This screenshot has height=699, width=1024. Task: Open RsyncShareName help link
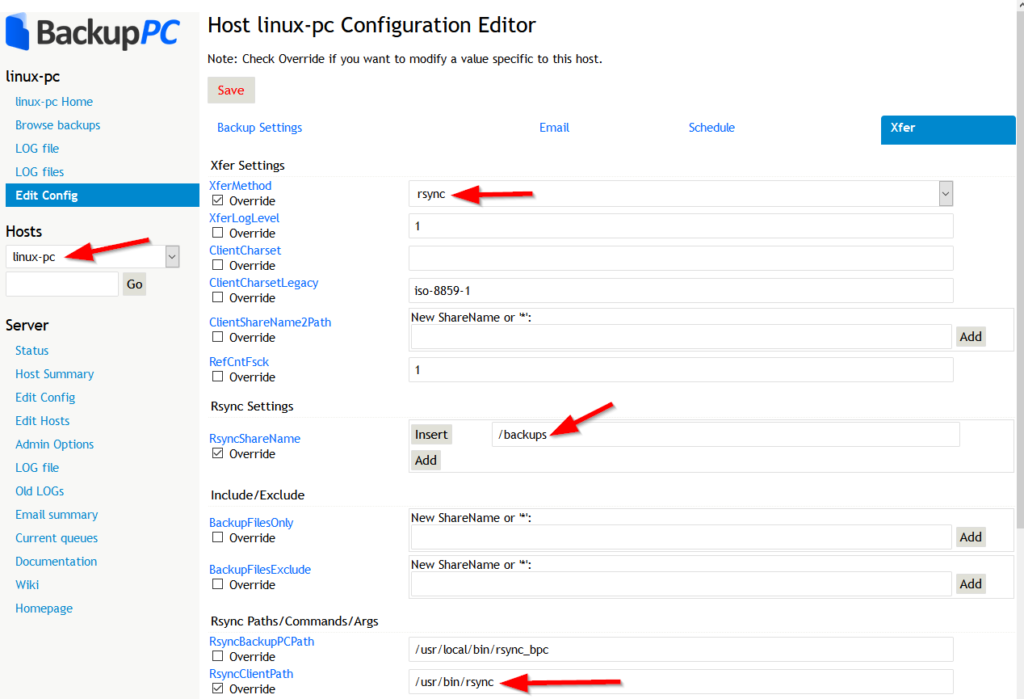(254, 439)
